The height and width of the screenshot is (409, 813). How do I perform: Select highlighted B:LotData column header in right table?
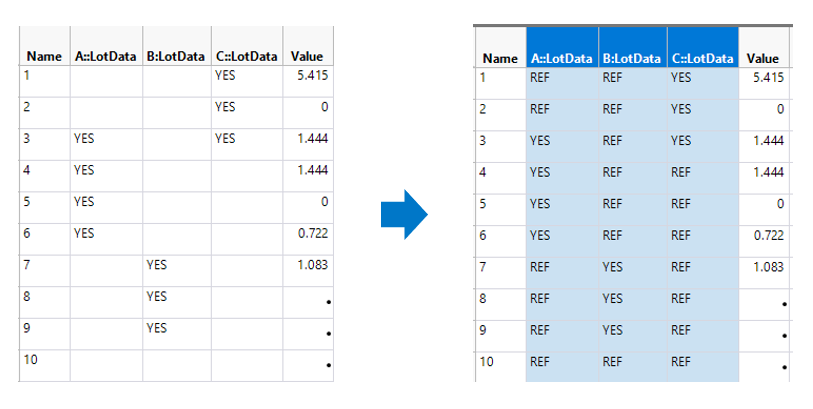(x=633, y=59)
